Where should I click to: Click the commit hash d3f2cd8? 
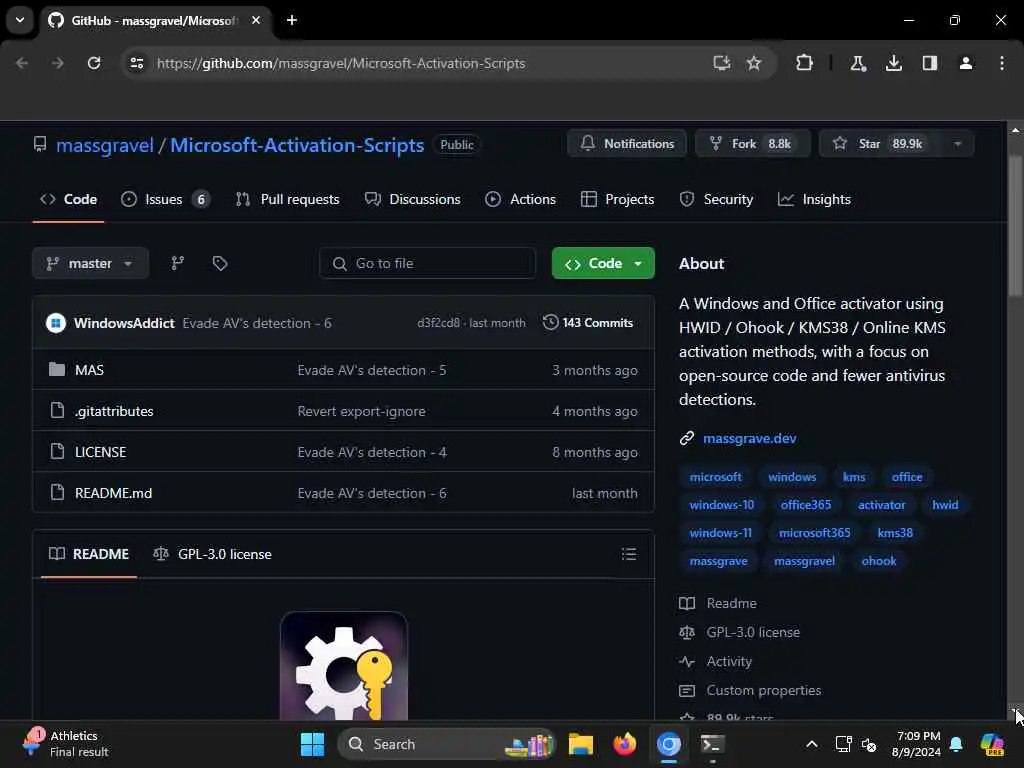pyautogui.click(x=438, y=323)
